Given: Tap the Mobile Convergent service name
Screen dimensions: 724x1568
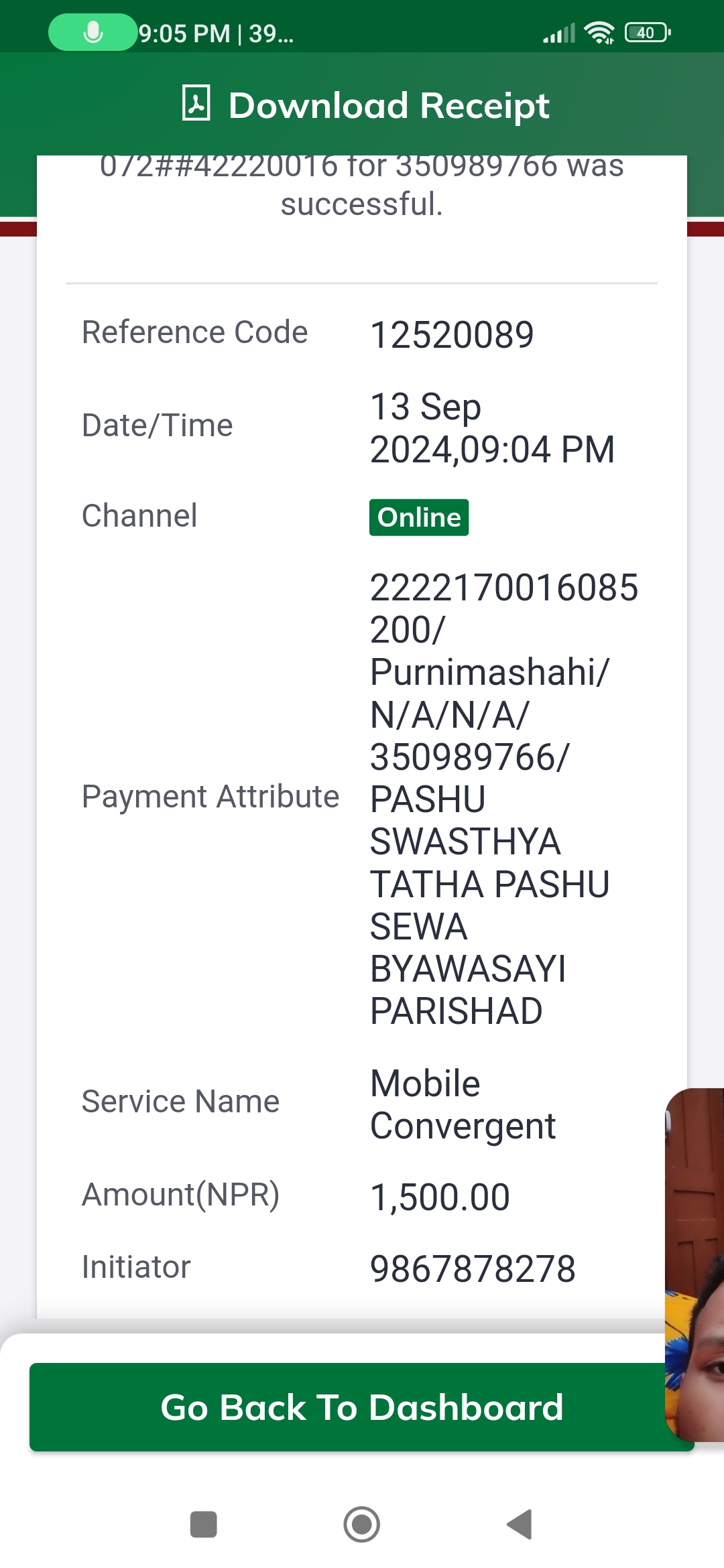Looking at the screenshot, I should [463, 1104].
